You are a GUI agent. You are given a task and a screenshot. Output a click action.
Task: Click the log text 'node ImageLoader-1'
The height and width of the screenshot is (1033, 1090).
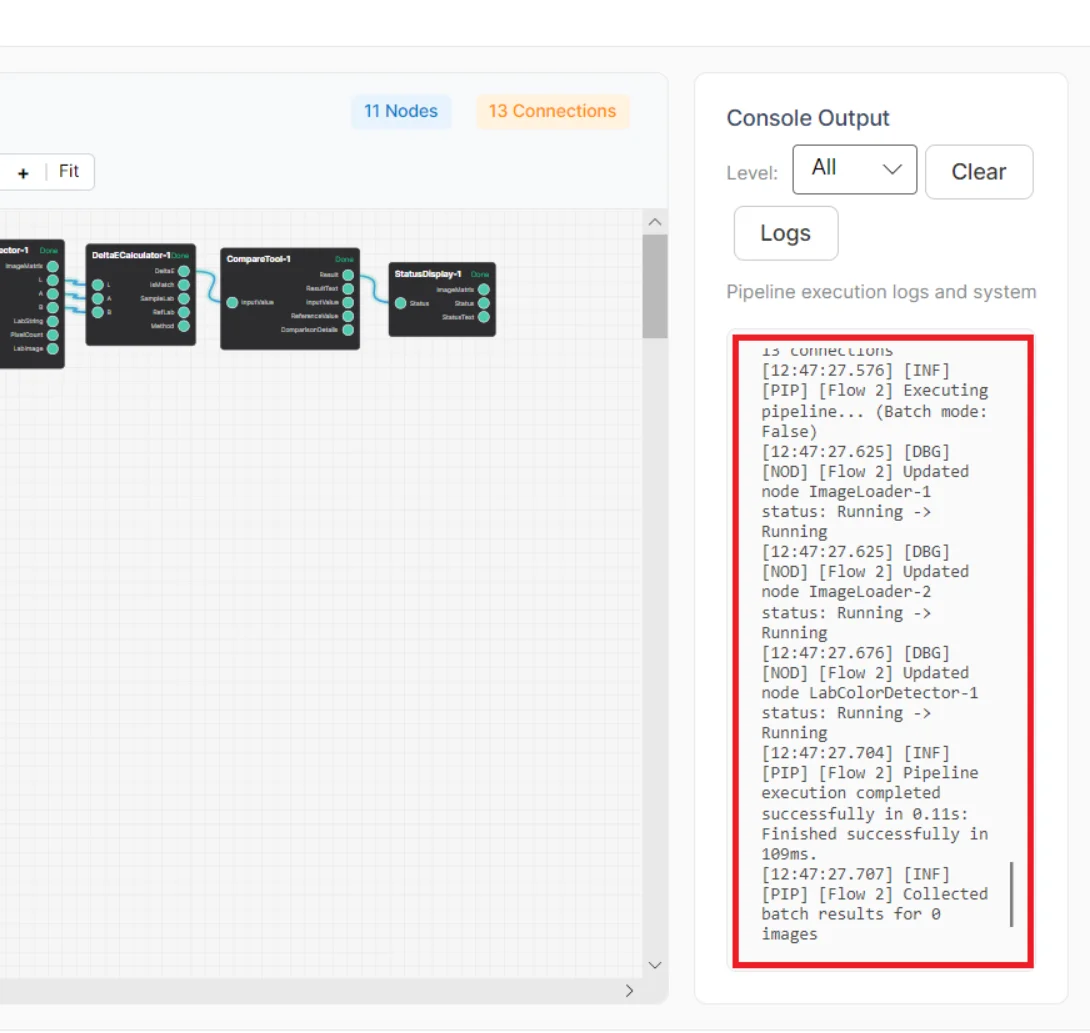click(846, 491)
